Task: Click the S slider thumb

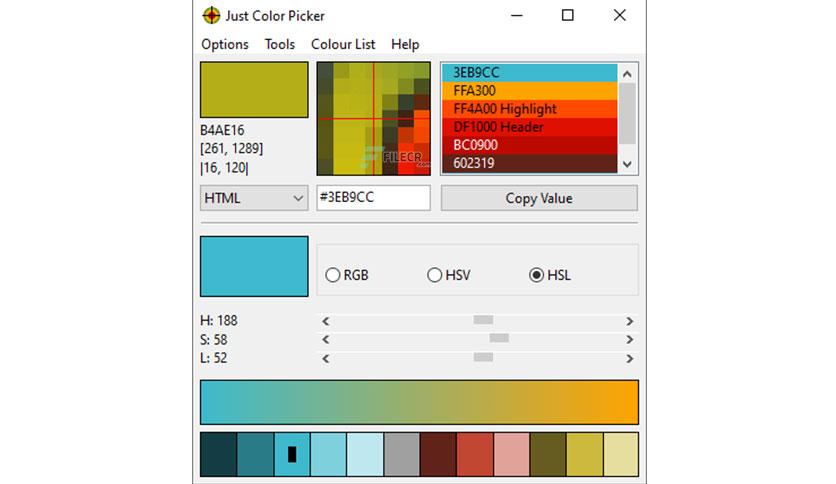Action: point(499,338)
